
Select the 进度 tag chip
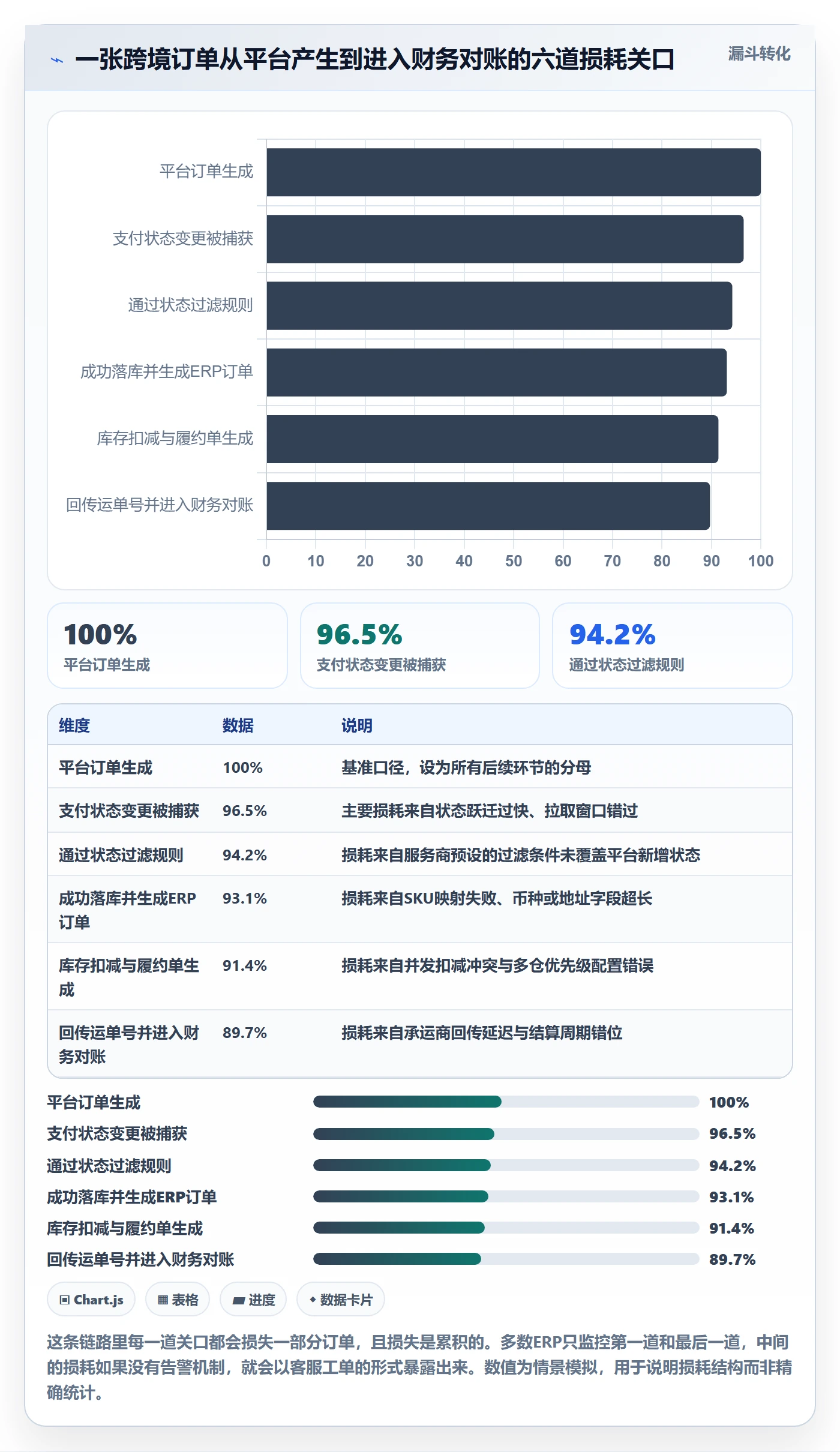tap(253, 1300)
